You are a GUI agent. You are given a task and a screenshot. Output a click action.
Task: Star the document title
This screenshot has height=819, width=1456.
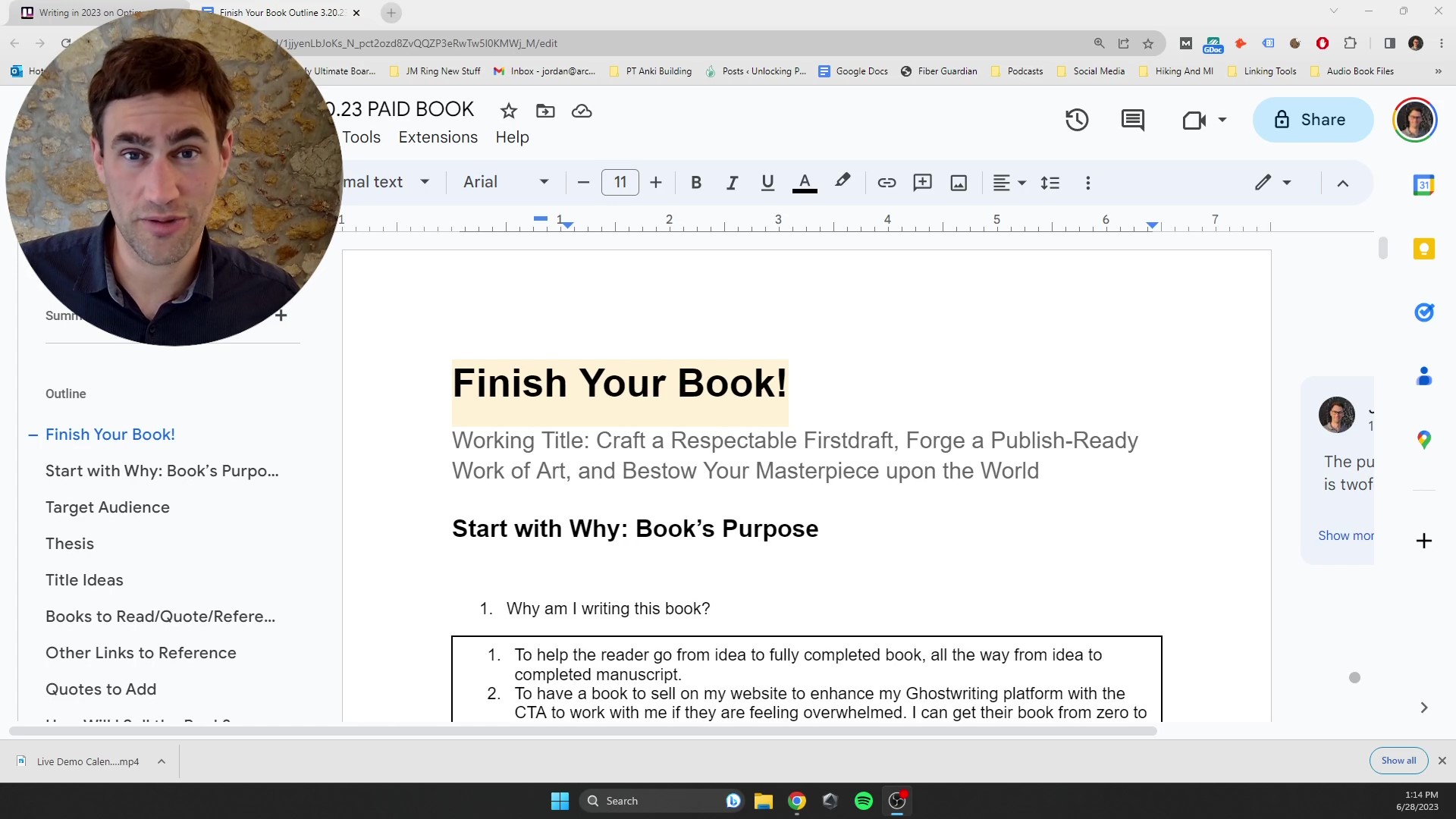508,111
